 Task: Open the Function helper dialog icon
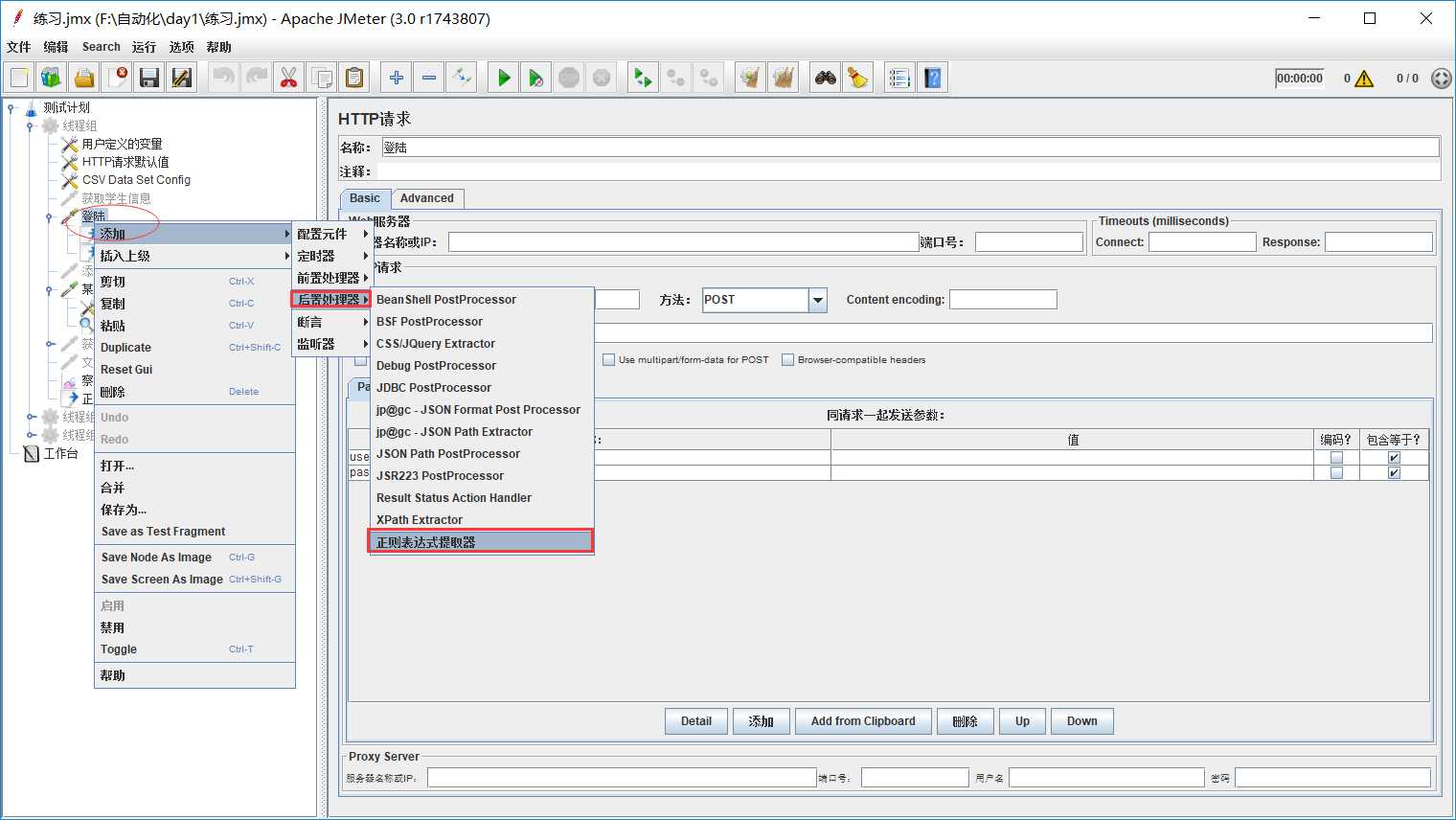point(899,78)
